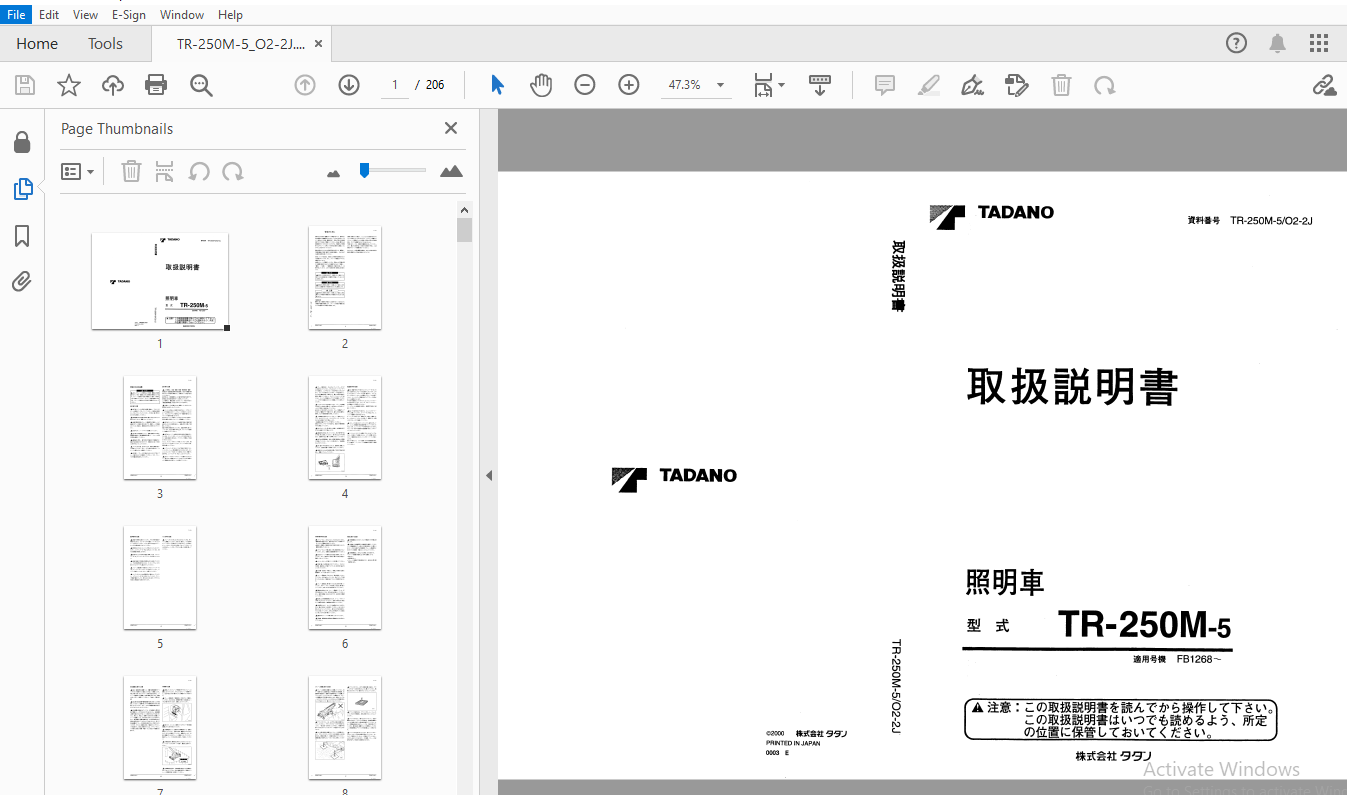Click the share link icon
This screenshot has height=795, width=1347.
pos(1324,85)
